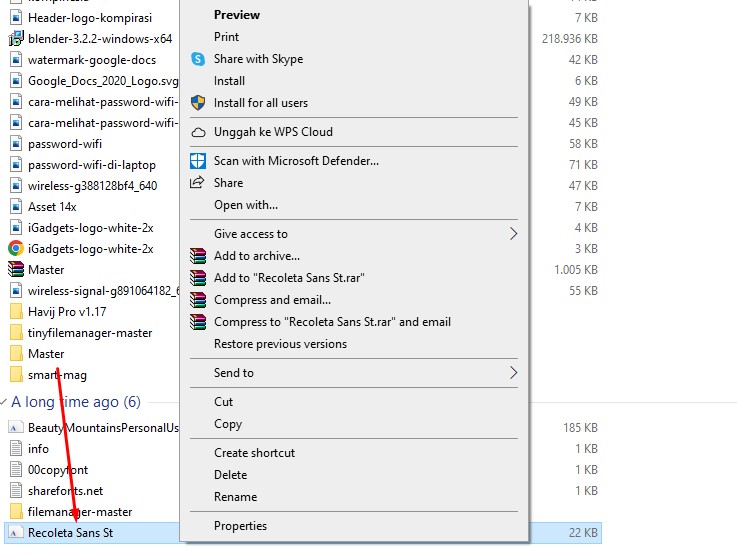The image size is (737, 554).
Task: Click the font file icon of Recoleta Sans St
Action: point(14,532)
